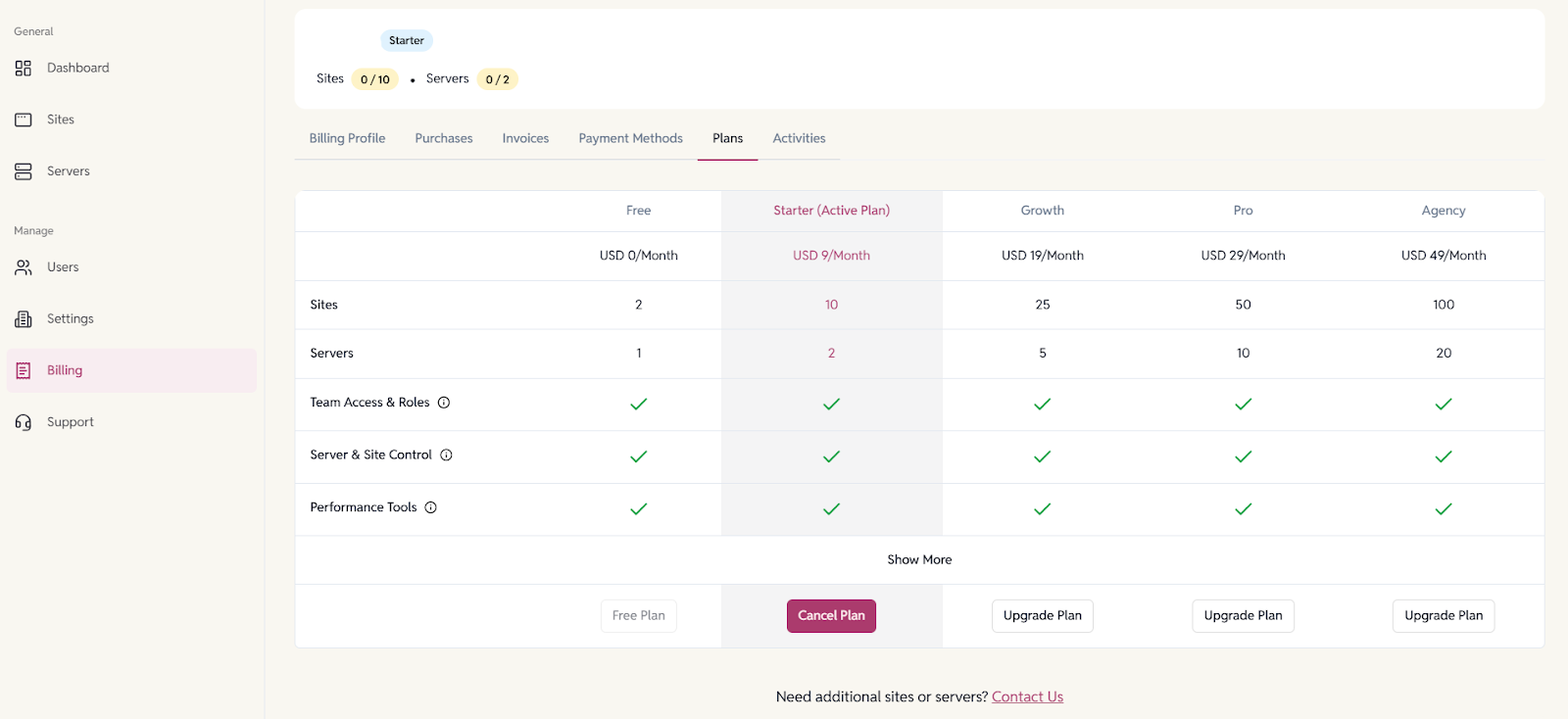The width and height of the screenshot is (1568, 719).
Task: Click the Settings icon in sidebar
Action: [24, 319]
